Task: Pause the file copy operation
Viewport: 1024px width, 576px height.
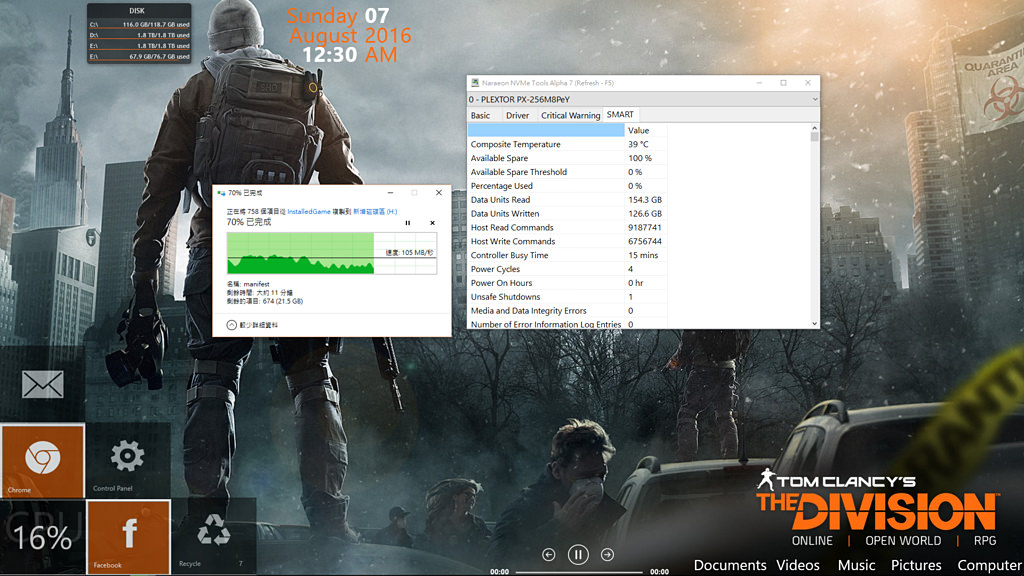Action: click(x=408, y=223)
